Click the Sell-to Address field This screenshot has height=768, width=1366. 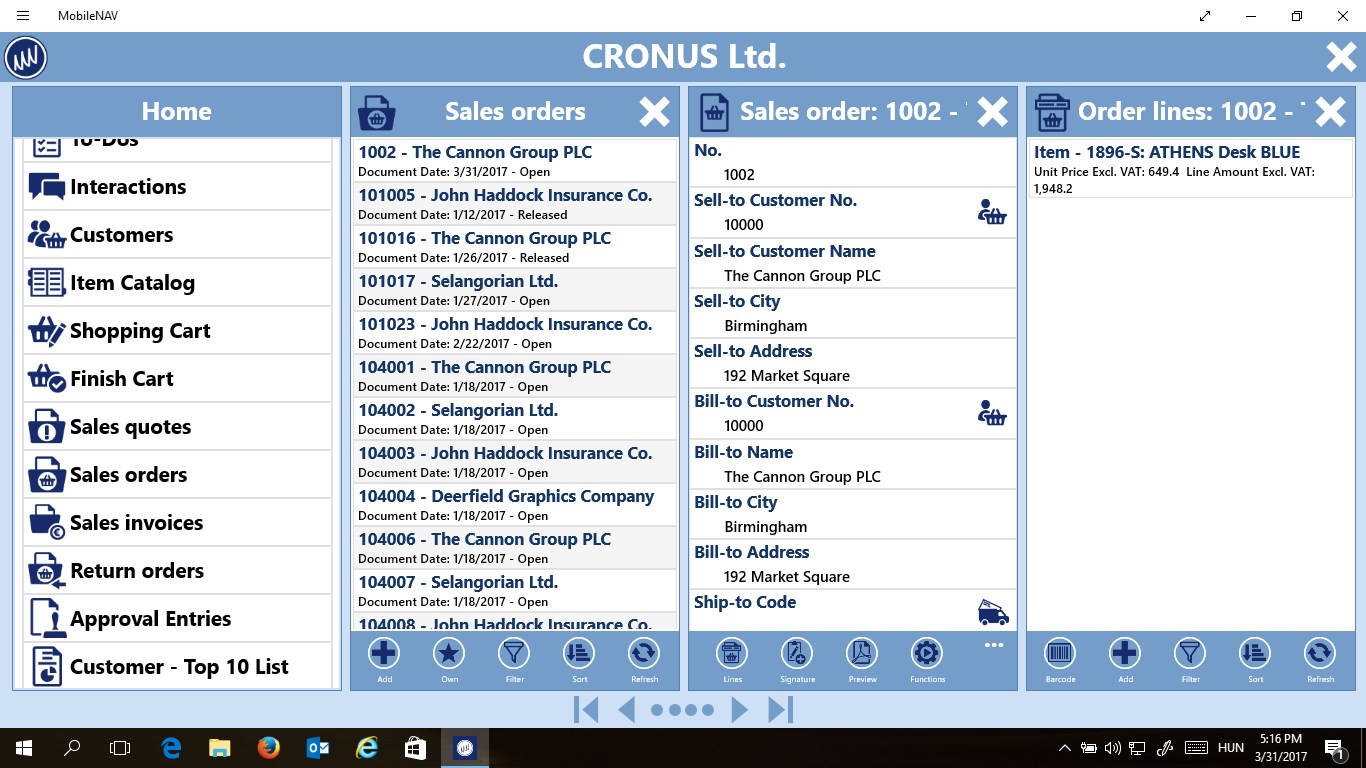click(x=853, y=363)
